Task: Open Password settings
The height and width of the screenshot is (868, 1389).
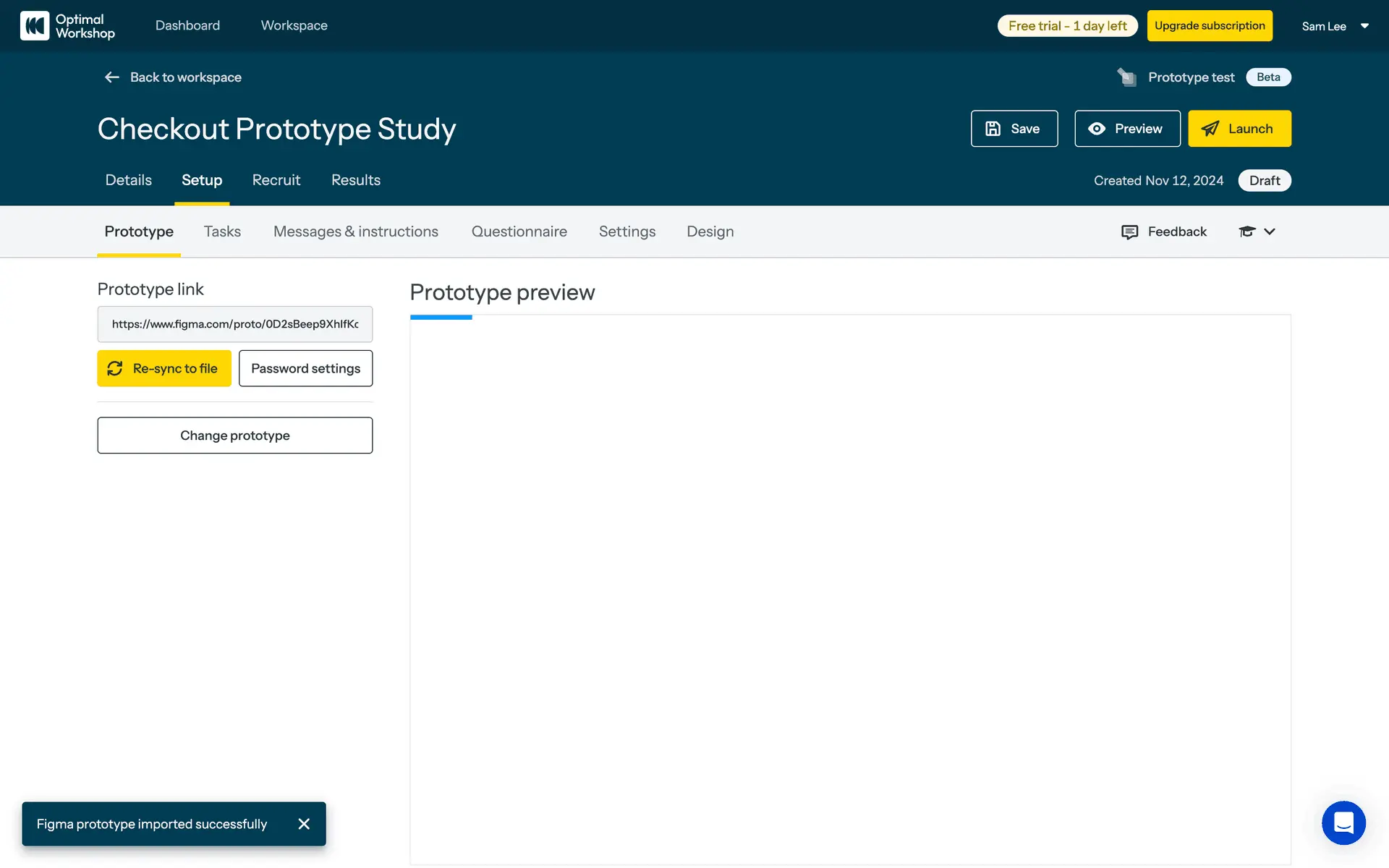Action: (305, 368)
